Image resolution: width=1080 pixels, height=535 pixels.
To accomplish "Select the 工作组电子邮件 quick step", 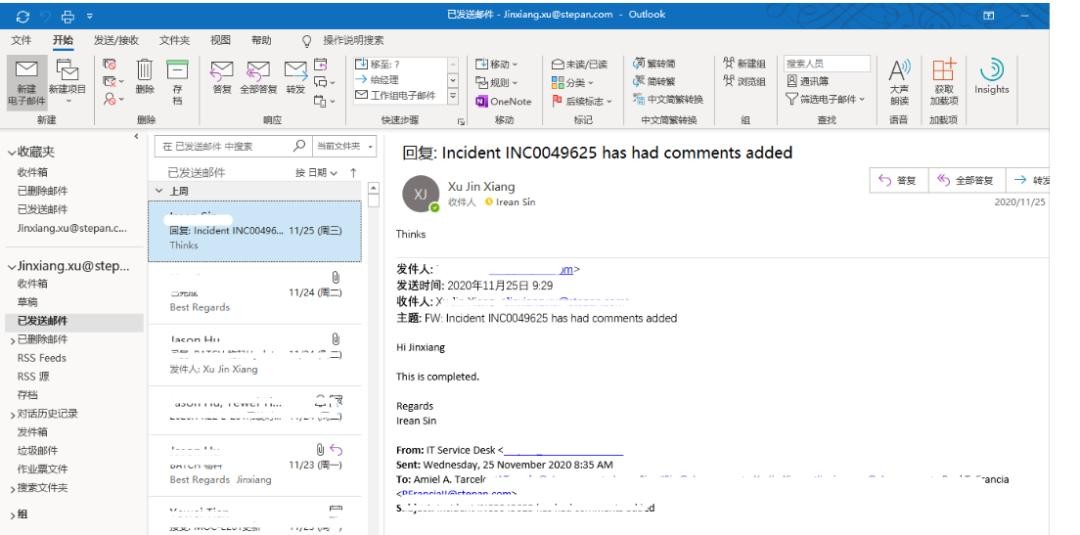I will pos(399,96).
